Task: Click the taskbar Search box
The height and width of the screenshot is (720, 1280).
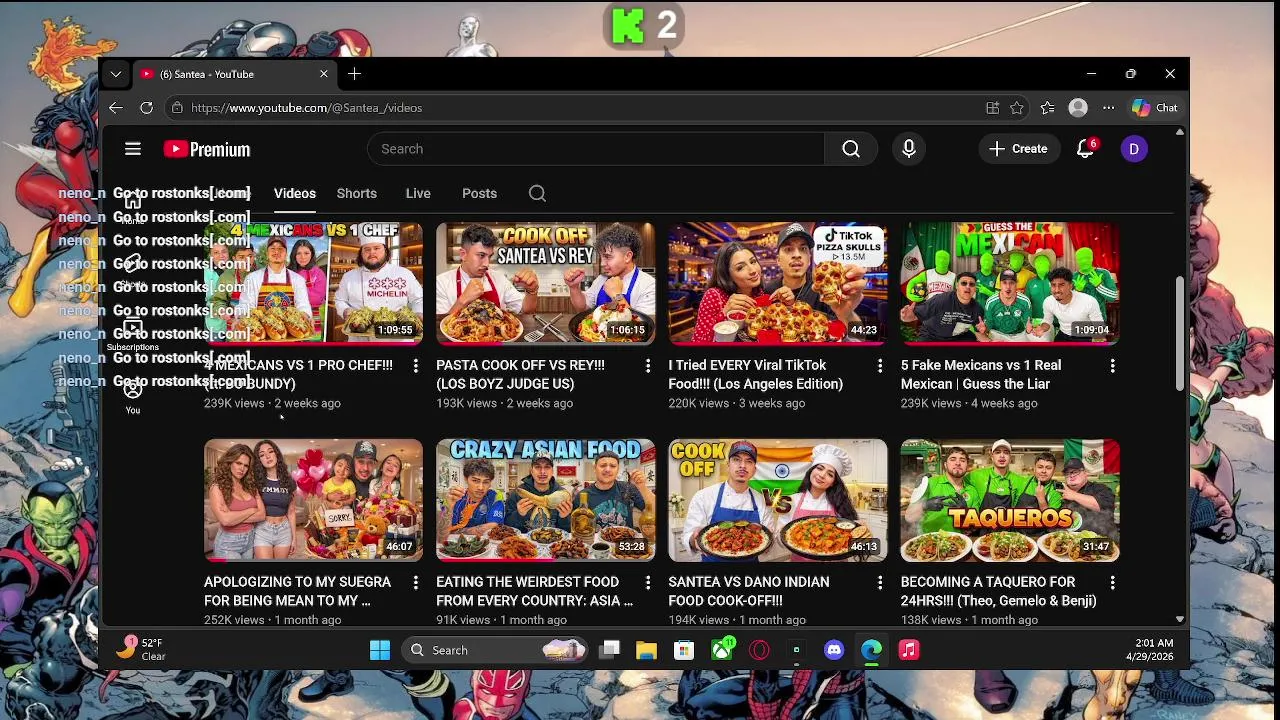Action: [496, 650]
